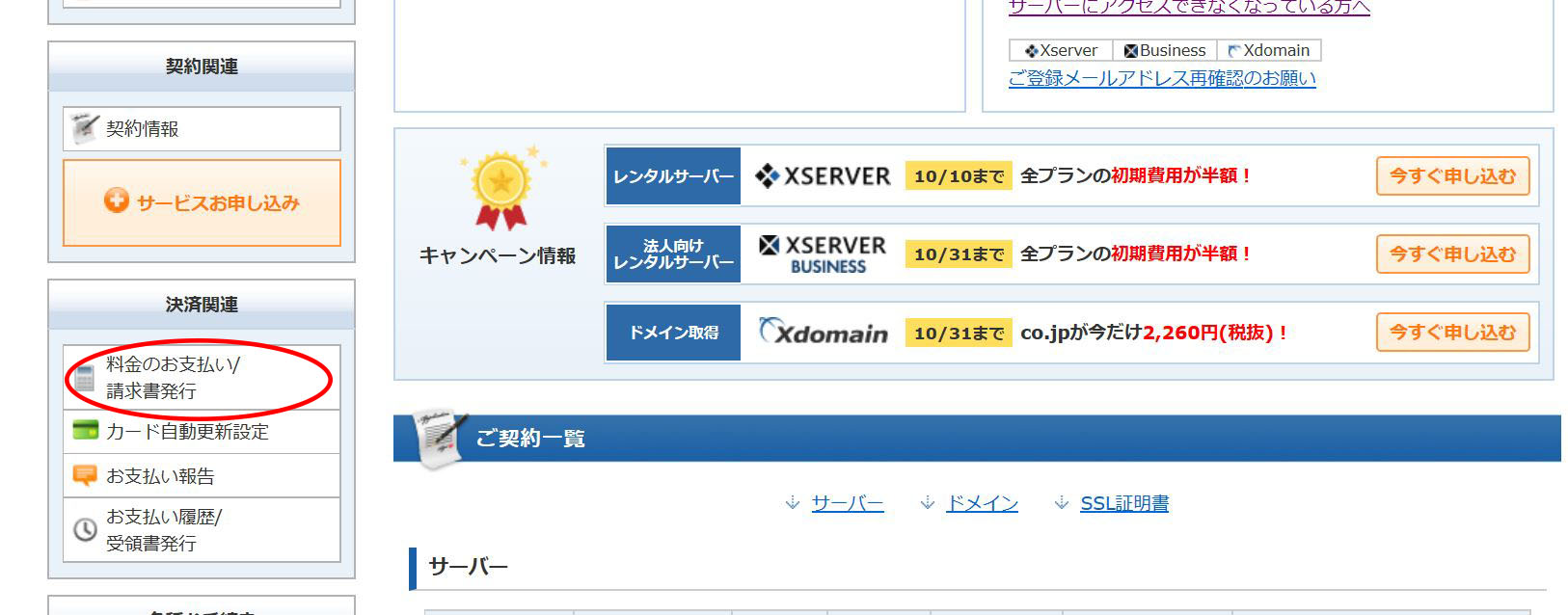1568x615 pixels.
Task: Open ご登録メールアドレス再確認のお願い link
Action: 1162,78
